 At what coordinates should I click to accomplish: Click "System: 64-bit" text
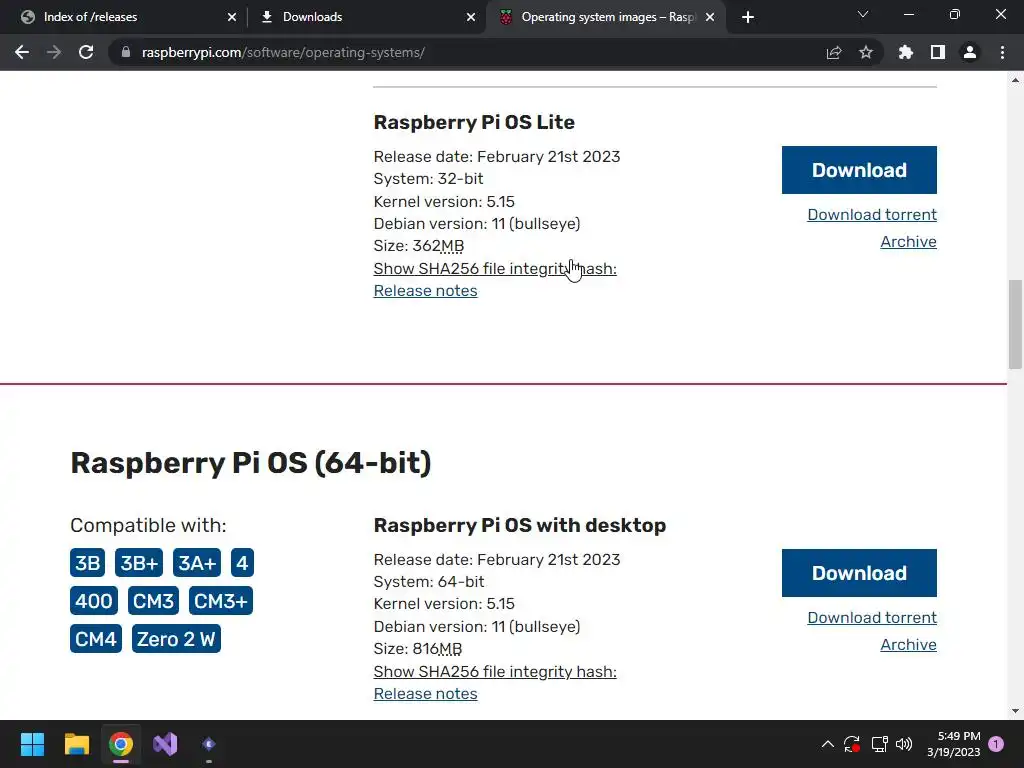click(429, 581)
